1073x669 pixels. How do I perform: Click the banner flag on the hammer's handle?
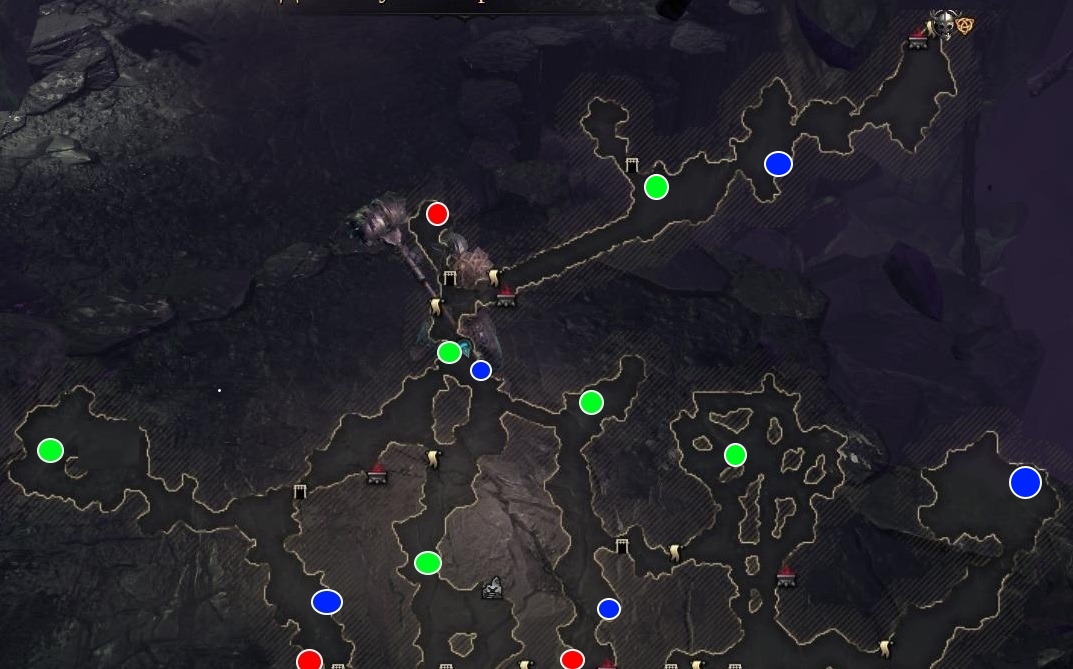tap(436, 306)
